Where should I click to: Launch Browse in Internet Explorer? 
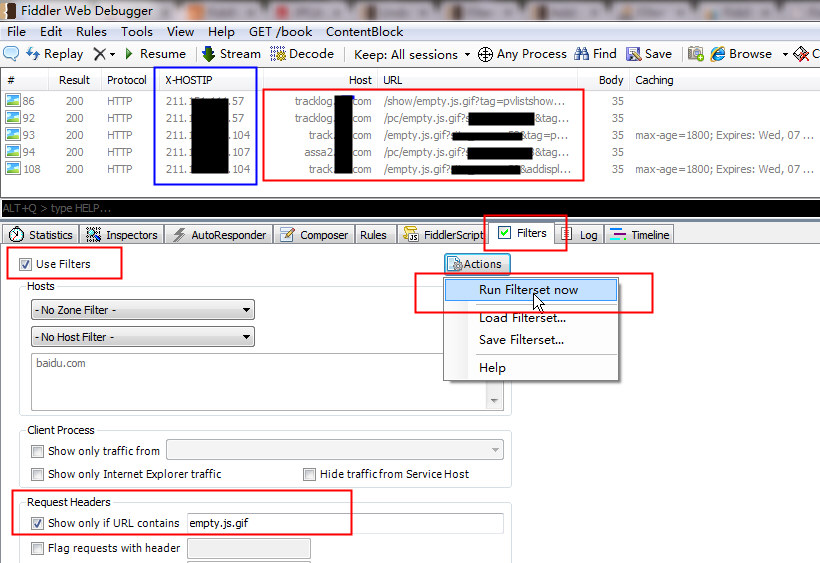(741, 54)
